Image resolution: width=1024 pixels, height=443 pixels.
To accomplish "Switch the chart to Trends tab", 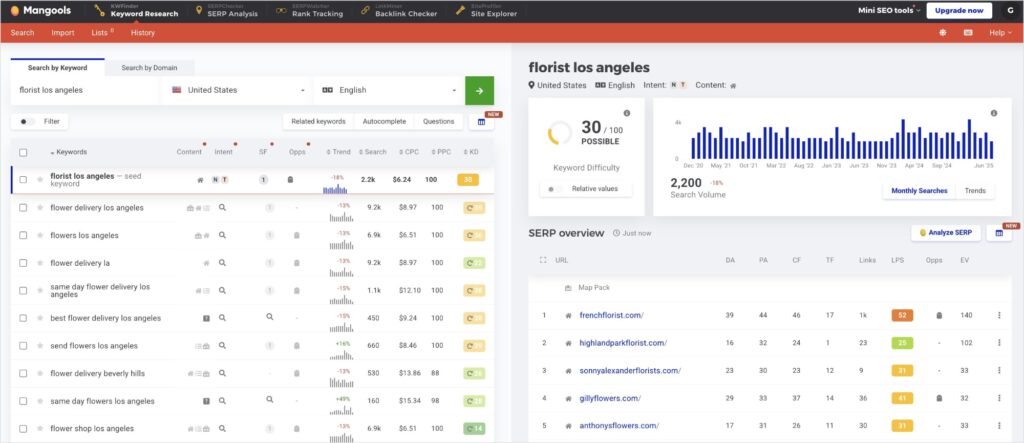I will pos(975,191).
